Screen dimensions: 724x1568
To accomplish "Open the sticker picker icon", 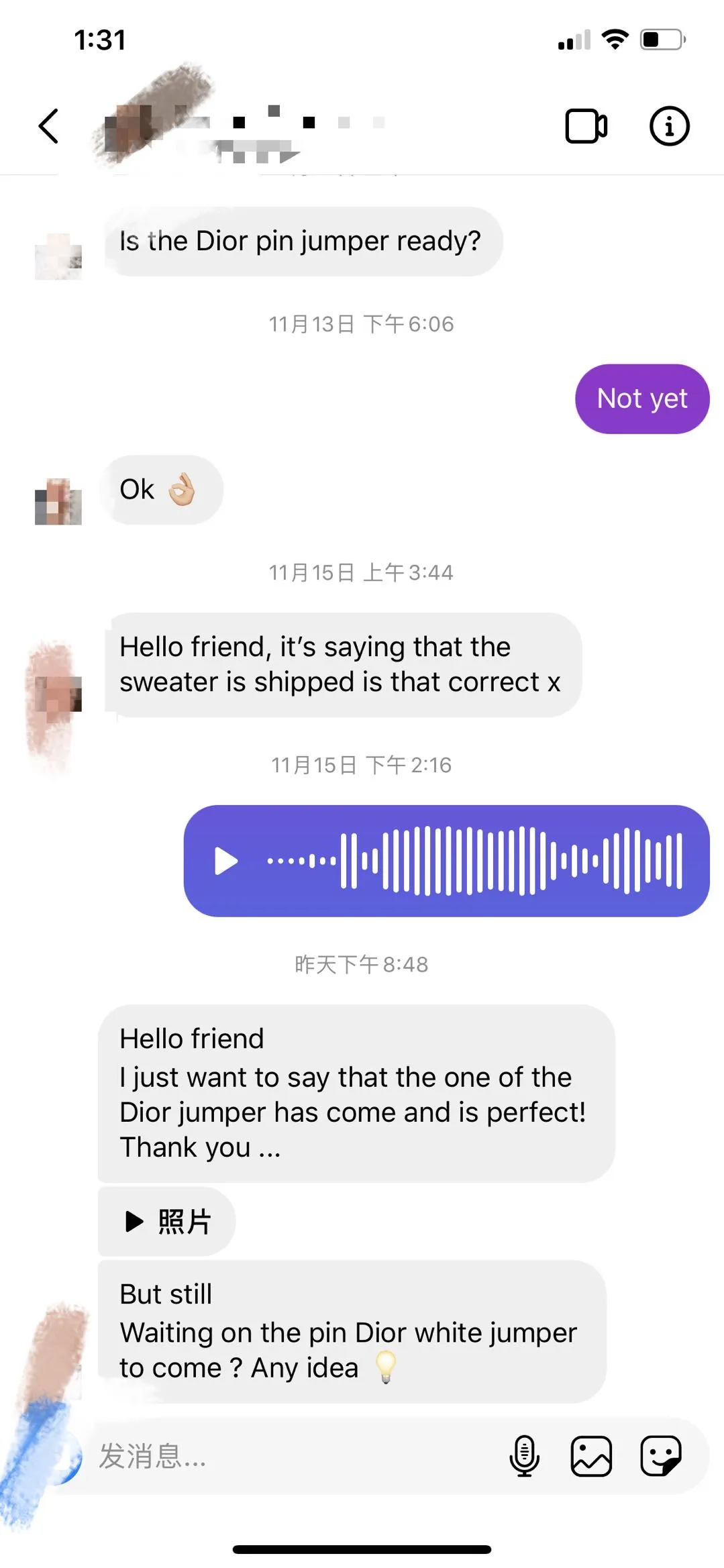I will pyautogui.click(x=661, y=1456).
